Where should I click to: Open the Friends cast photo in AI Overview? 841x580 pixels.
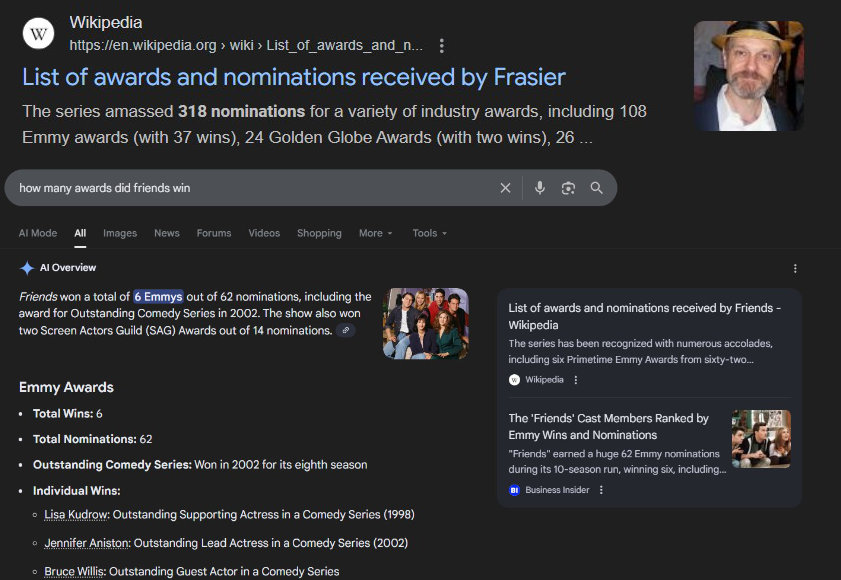click(x=425, y=324)
